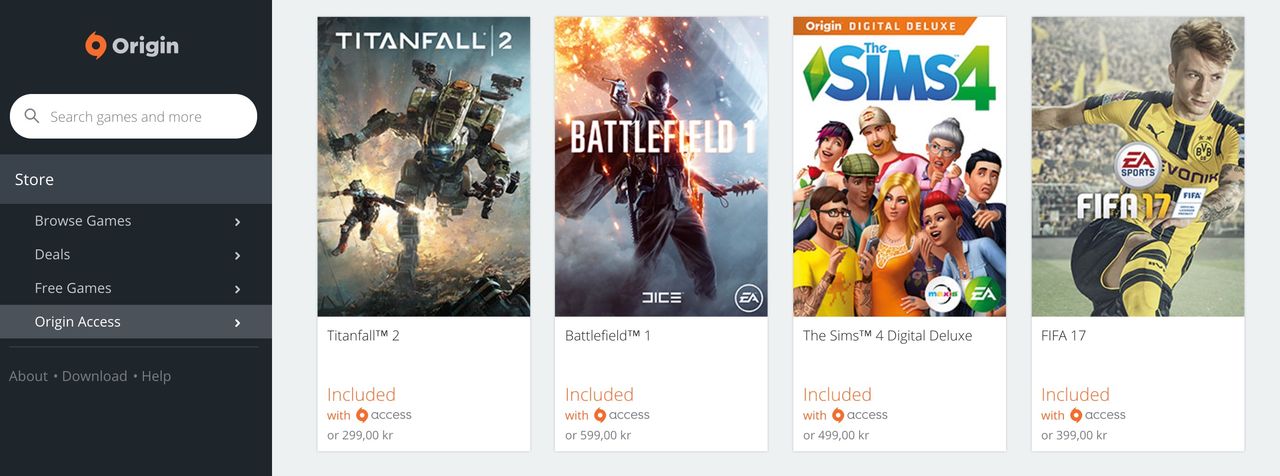Focus the Search games and more field
1280x476 pixels.
[x=133, y=116]
